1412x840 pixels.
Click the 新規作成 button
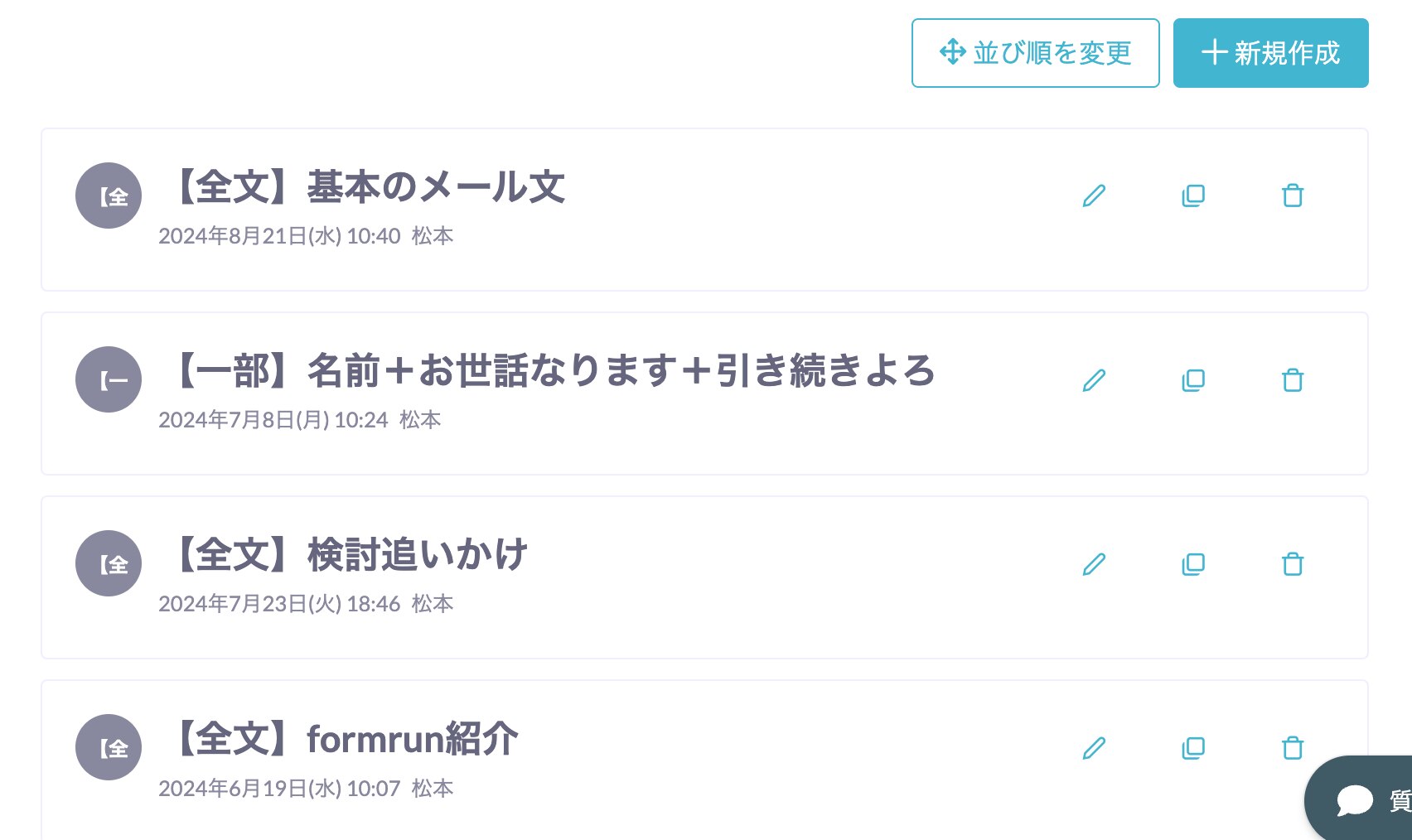coord(1271,53)
